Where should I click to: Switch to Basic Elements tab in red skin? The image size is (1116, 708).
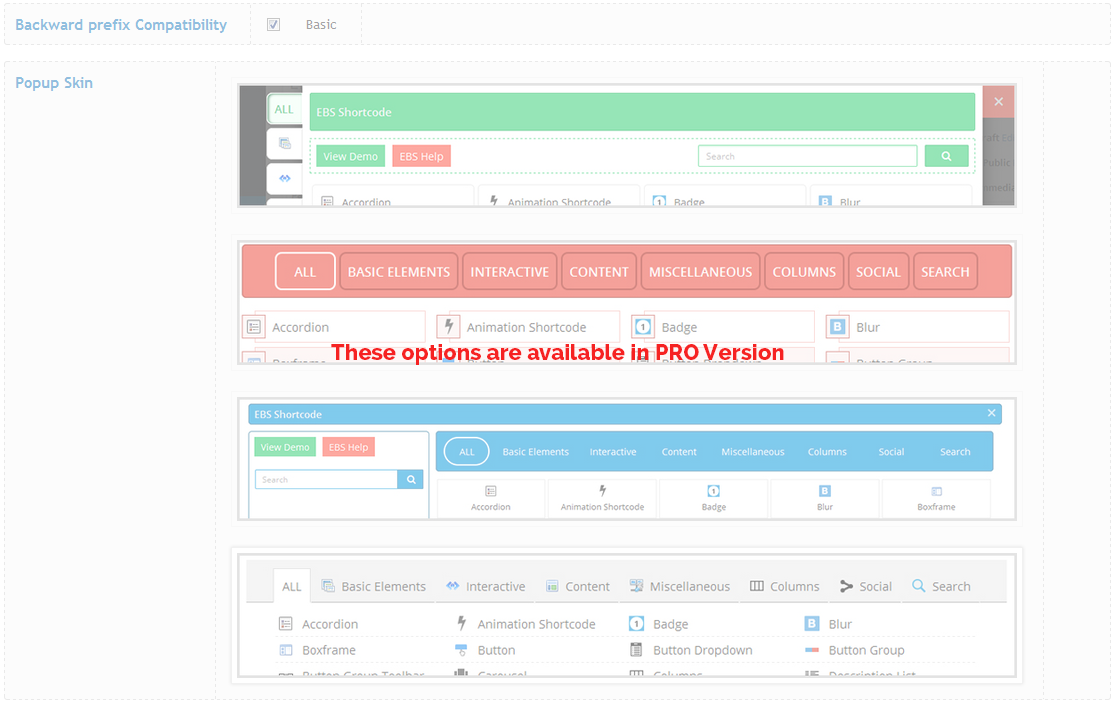click(x=399, y=272)
